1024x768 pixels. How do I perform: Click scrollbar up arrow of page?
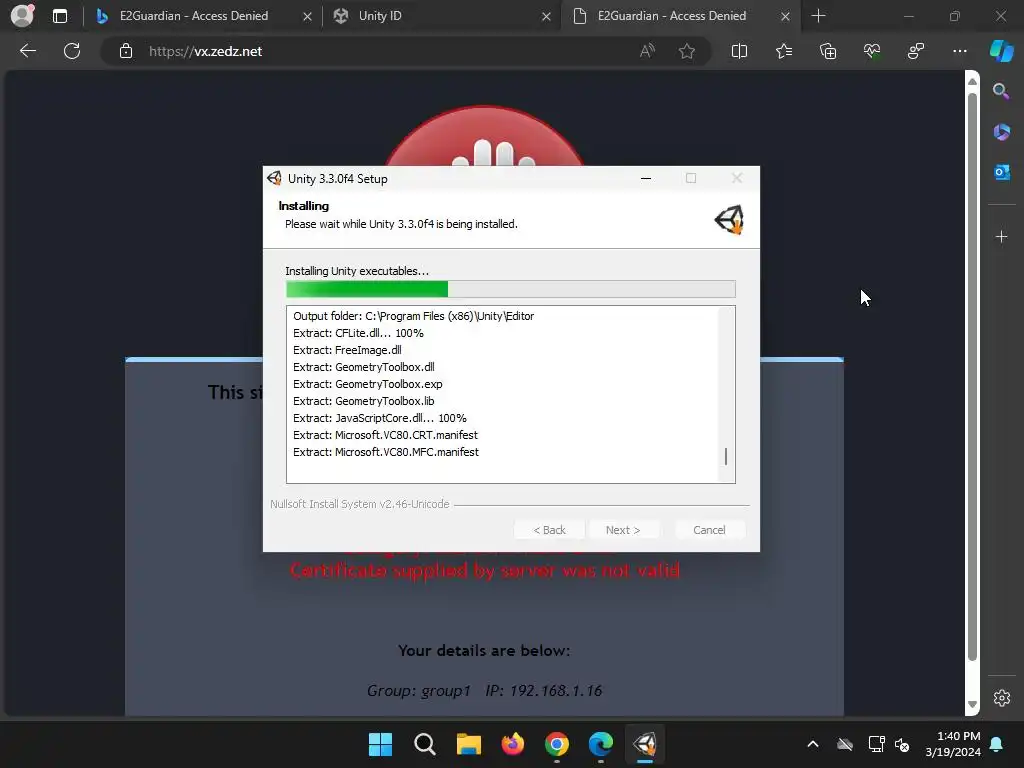pyautogui.click(x=972, y=82)
